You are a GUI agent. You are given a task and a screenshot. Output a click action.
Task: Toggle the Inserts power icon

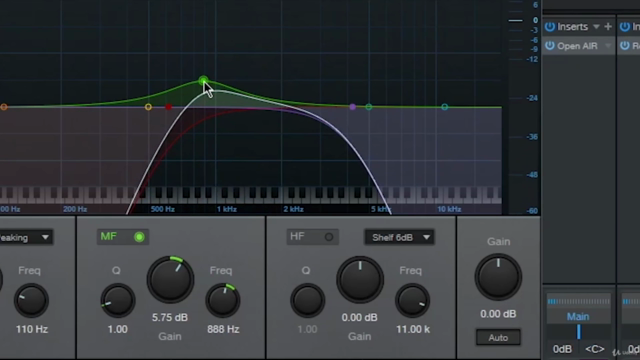coord(550,27)
